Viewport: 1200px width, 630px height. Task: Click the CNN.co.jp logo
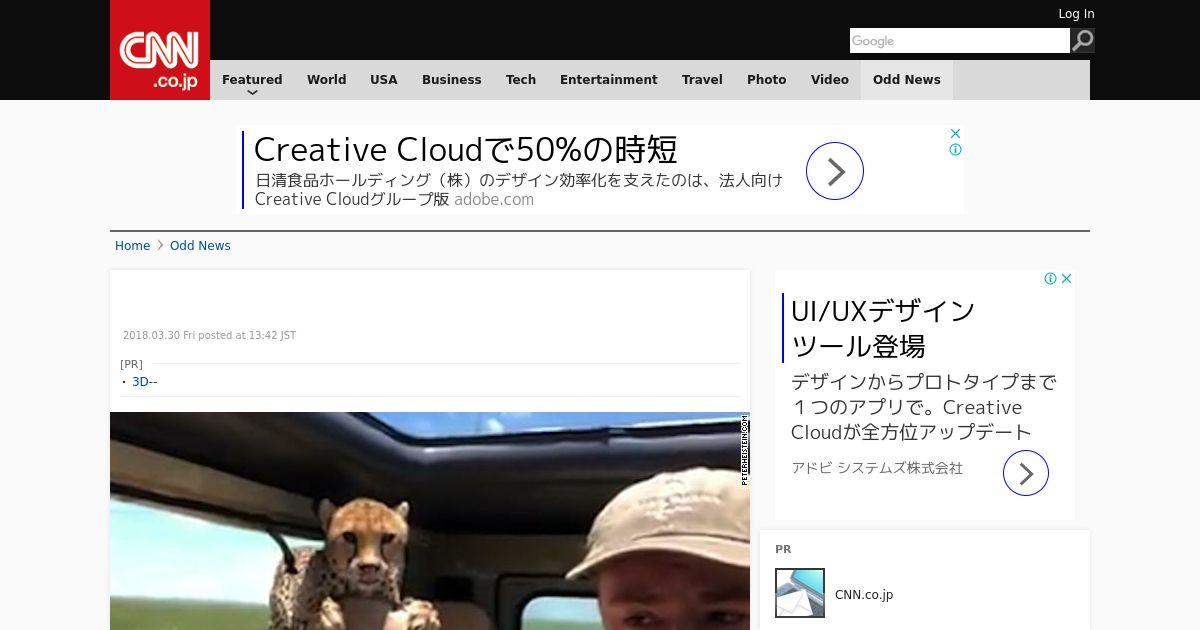tap(160, 50)
